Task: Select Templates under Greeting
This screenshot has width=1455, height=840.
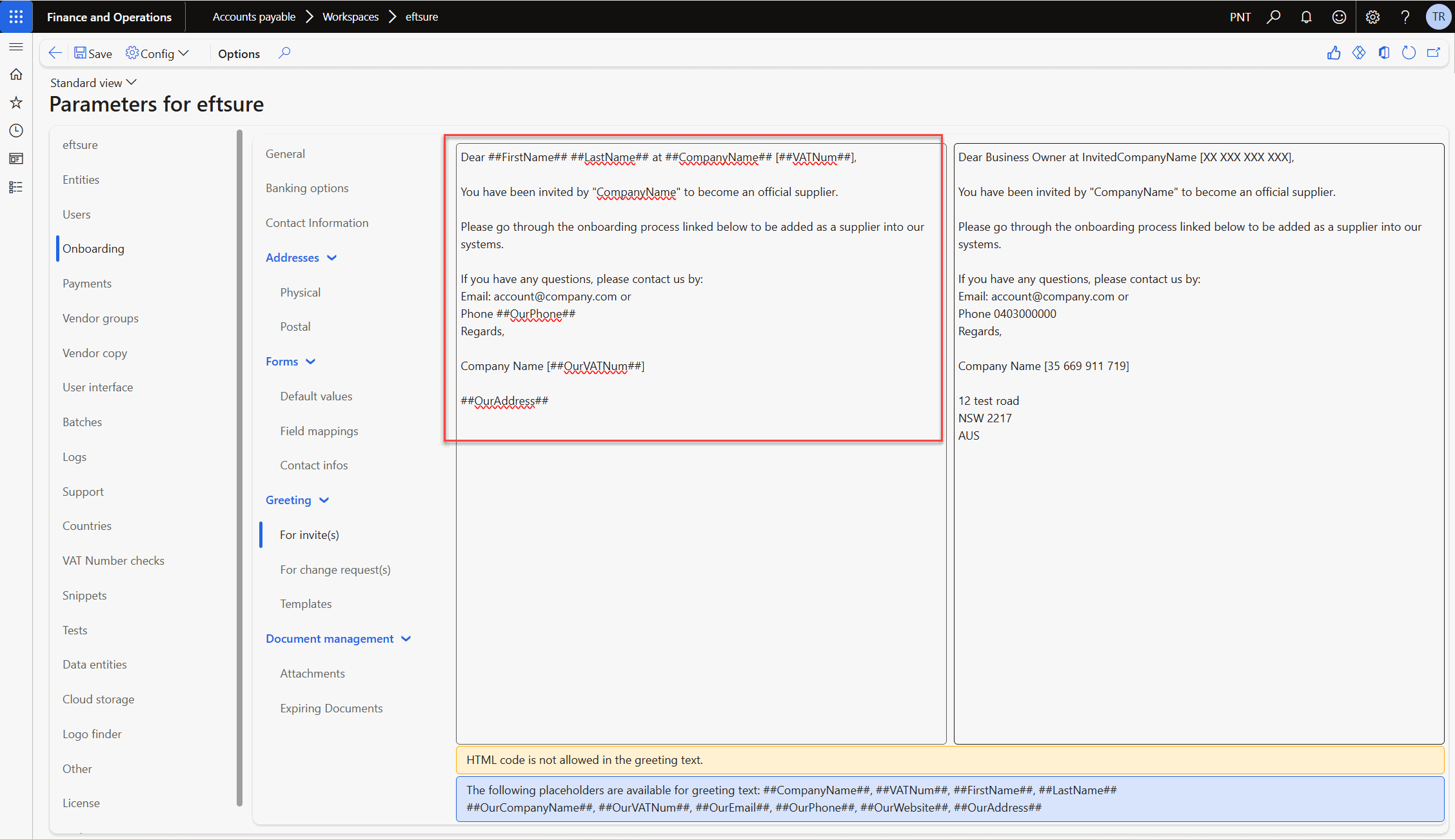Action: pyautogui.click(x=306, y=604)
